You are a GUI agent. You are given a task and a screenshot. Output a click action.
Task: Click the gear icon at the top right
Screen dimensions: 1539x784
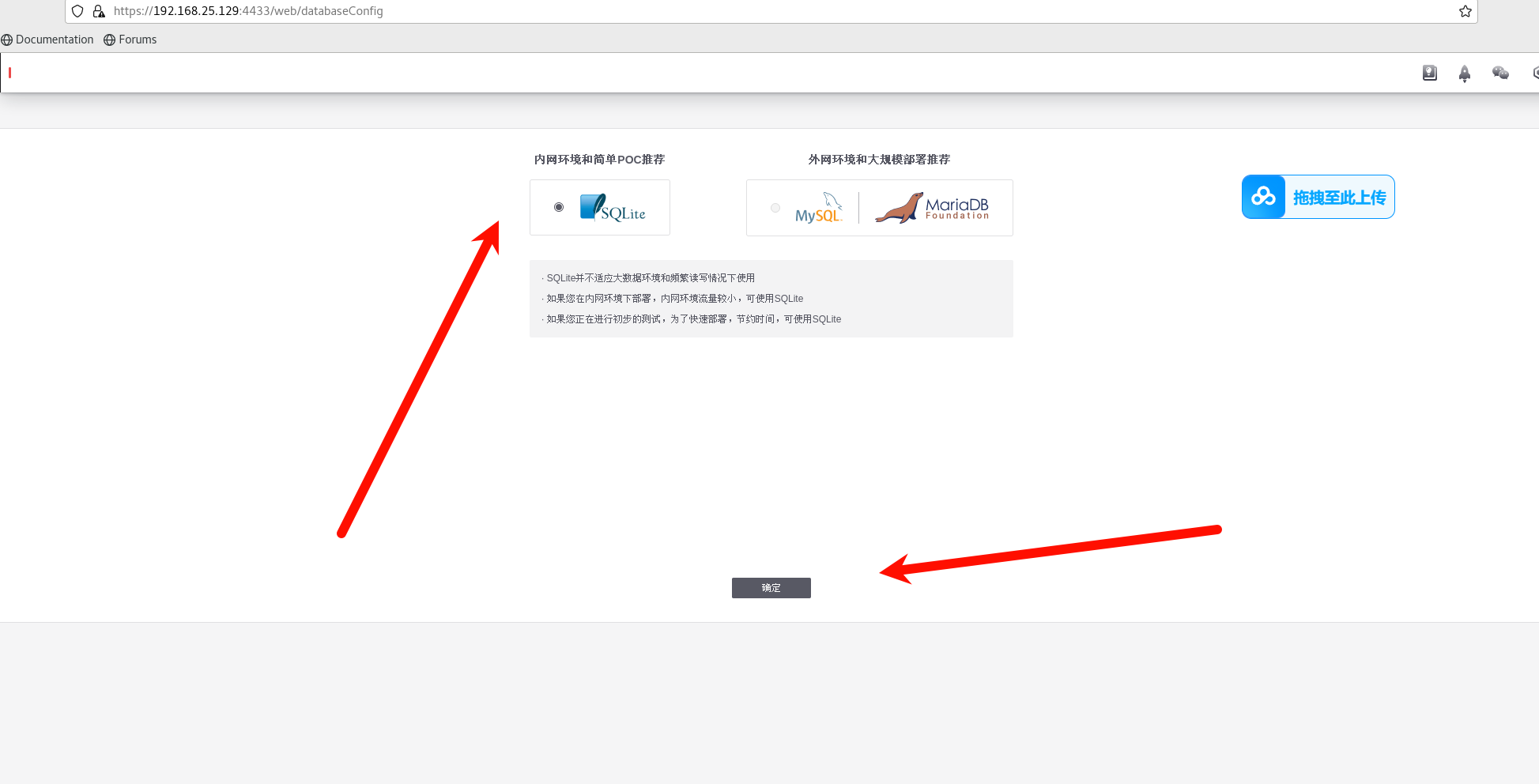coord(1534,73)
